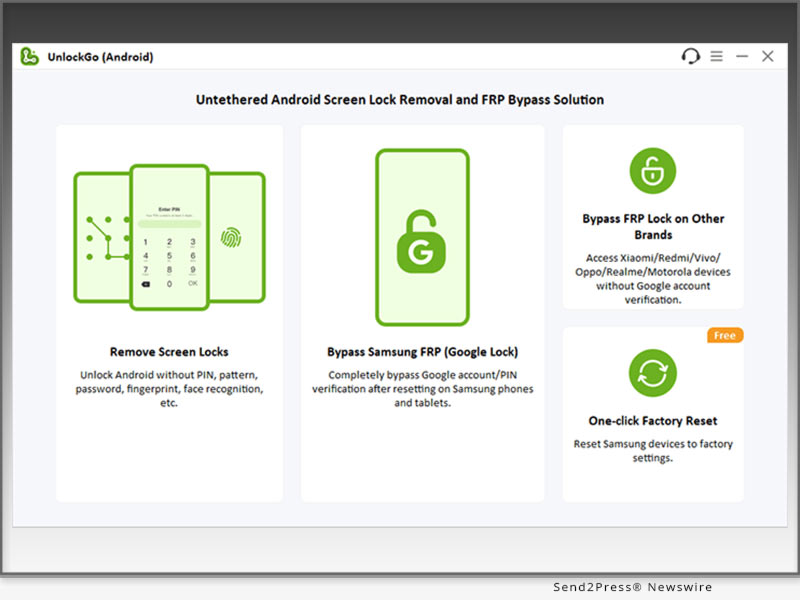The width and height of the screenshot is (800, 600).
Task: Click the Samsung FRP bypass description text
Action: pyautogui.click(x=422, y=389)
